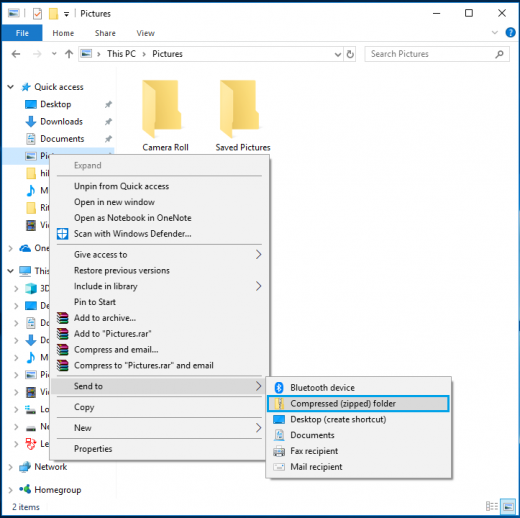Expand the Homegroup node
The width and height of the screenshot is (520, 518).
tap(10, 490)
